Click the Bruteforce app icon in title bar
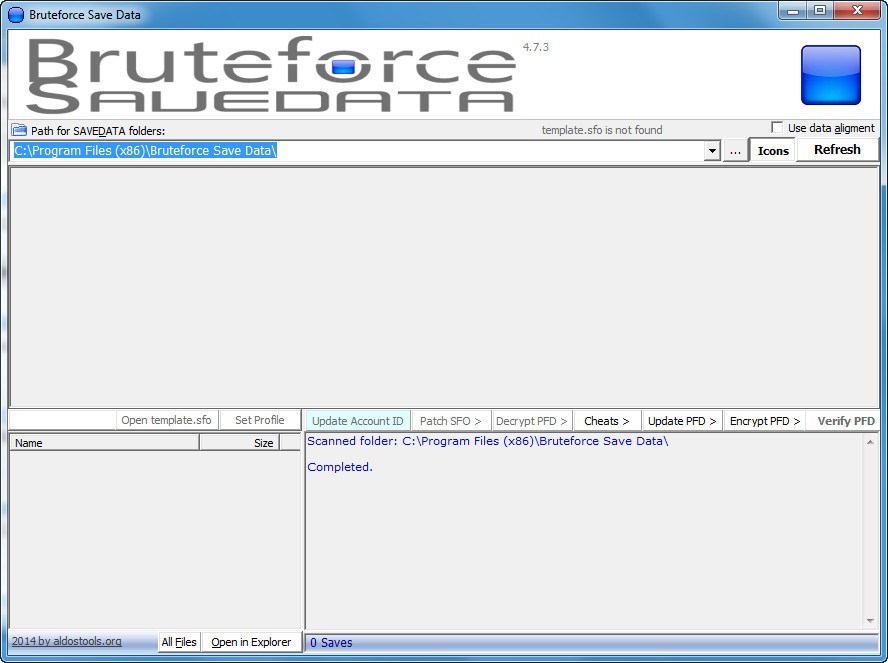Image resolution: width=888 pixels, height=663 pixels. point(15,14)
